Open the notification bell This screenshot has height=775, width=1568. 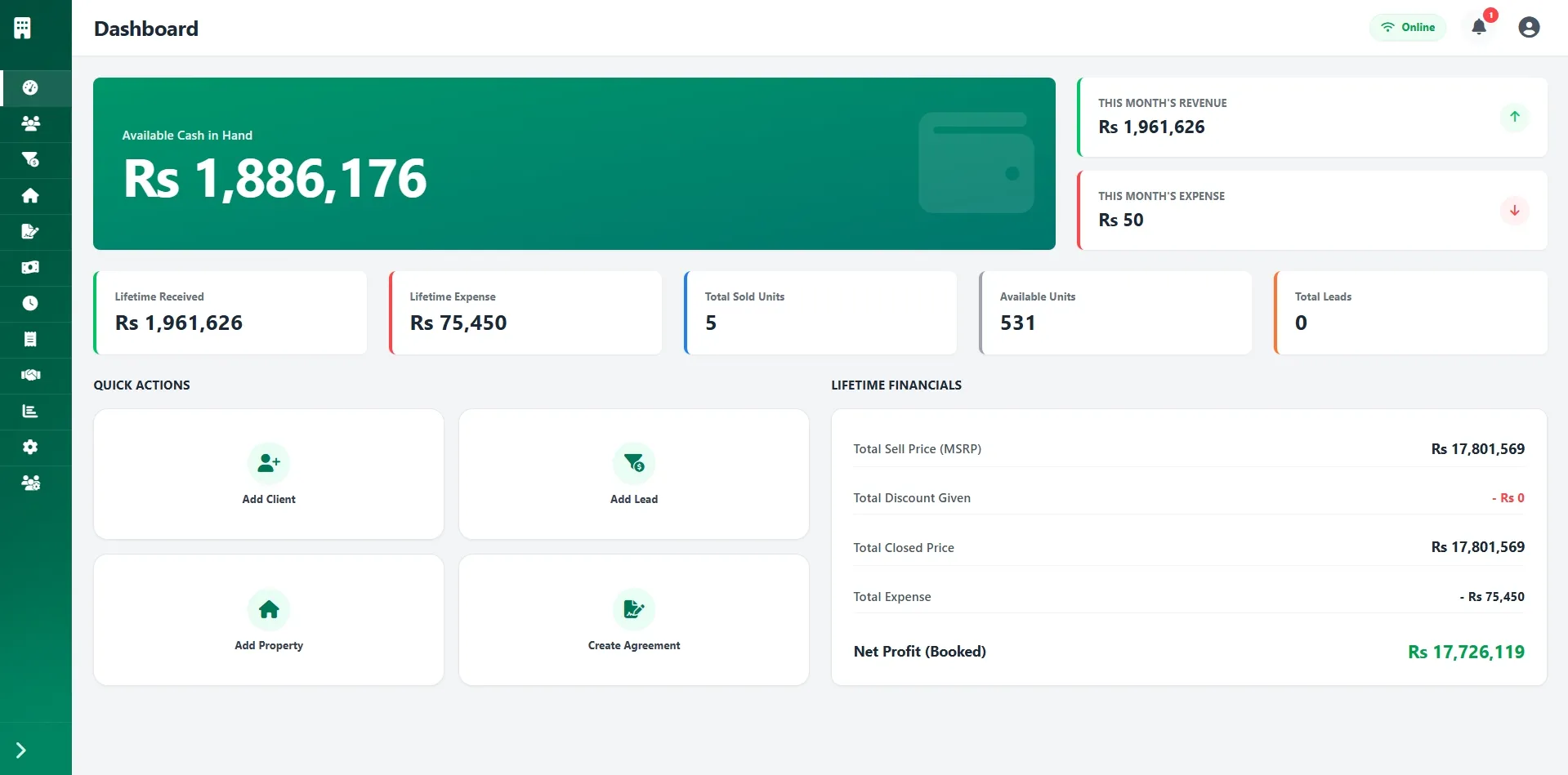point(1479,27)
